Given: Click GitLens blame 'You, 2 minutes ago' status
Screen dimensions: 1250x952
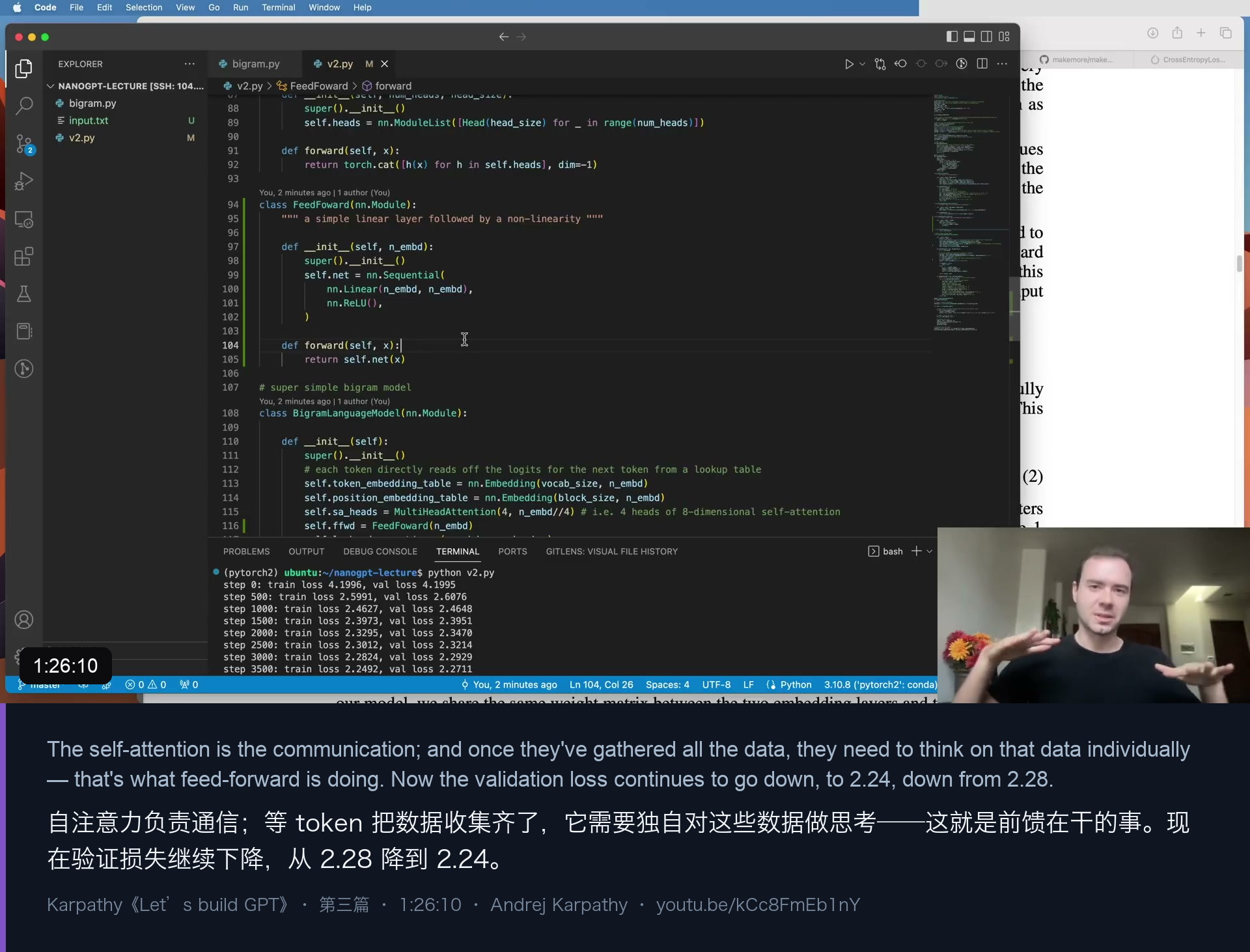Looking at the screenshot, I should (508, 684).
